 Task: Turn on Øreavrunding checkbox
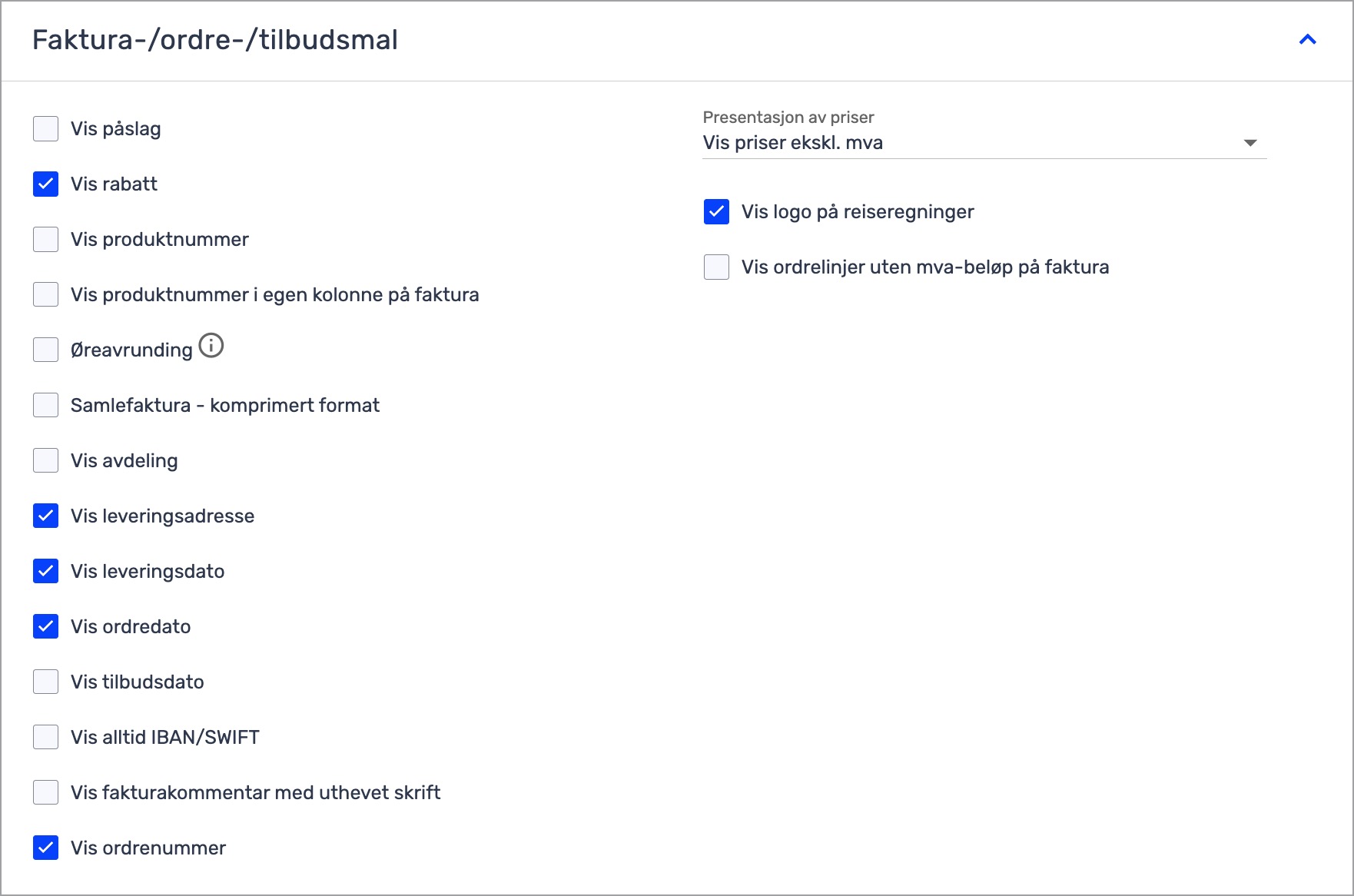46,350
